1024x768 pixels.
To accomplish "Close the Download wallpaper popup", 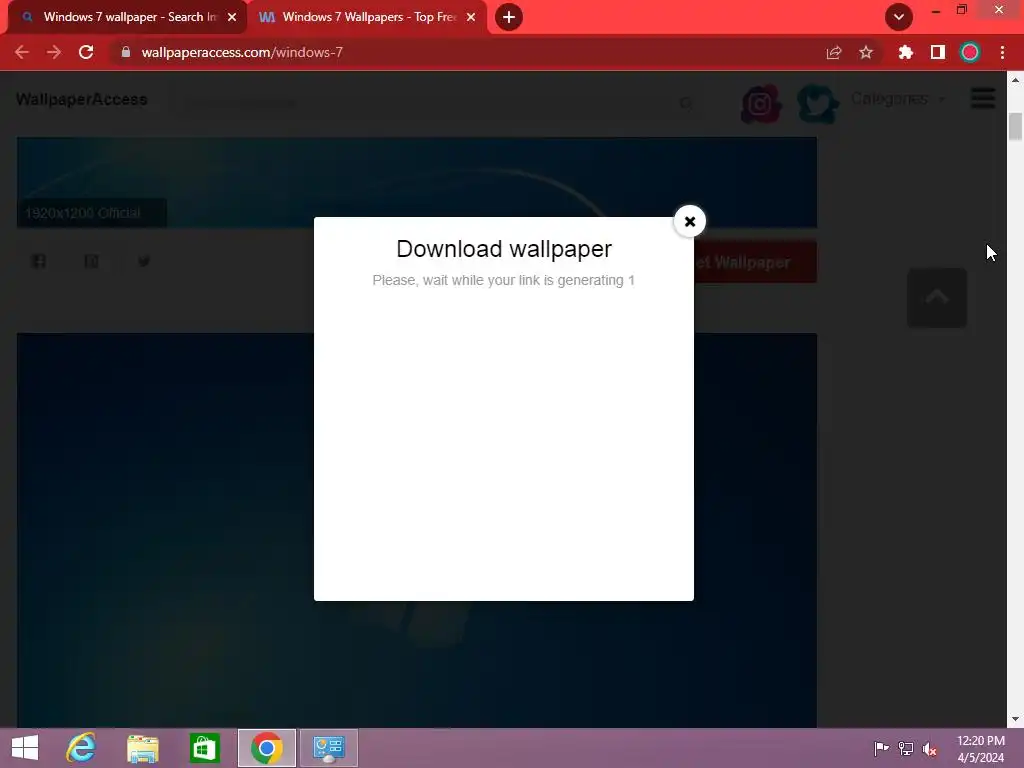I will point(690,221).
